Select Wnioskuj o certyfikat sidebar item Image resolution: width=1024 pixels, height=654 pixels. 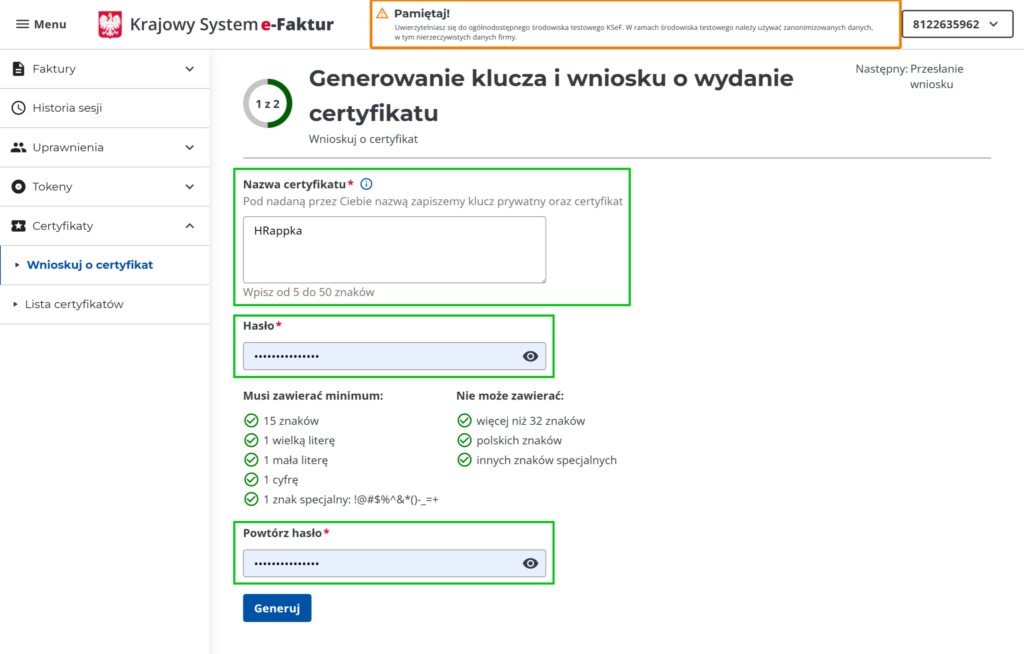tap(90, 265)
